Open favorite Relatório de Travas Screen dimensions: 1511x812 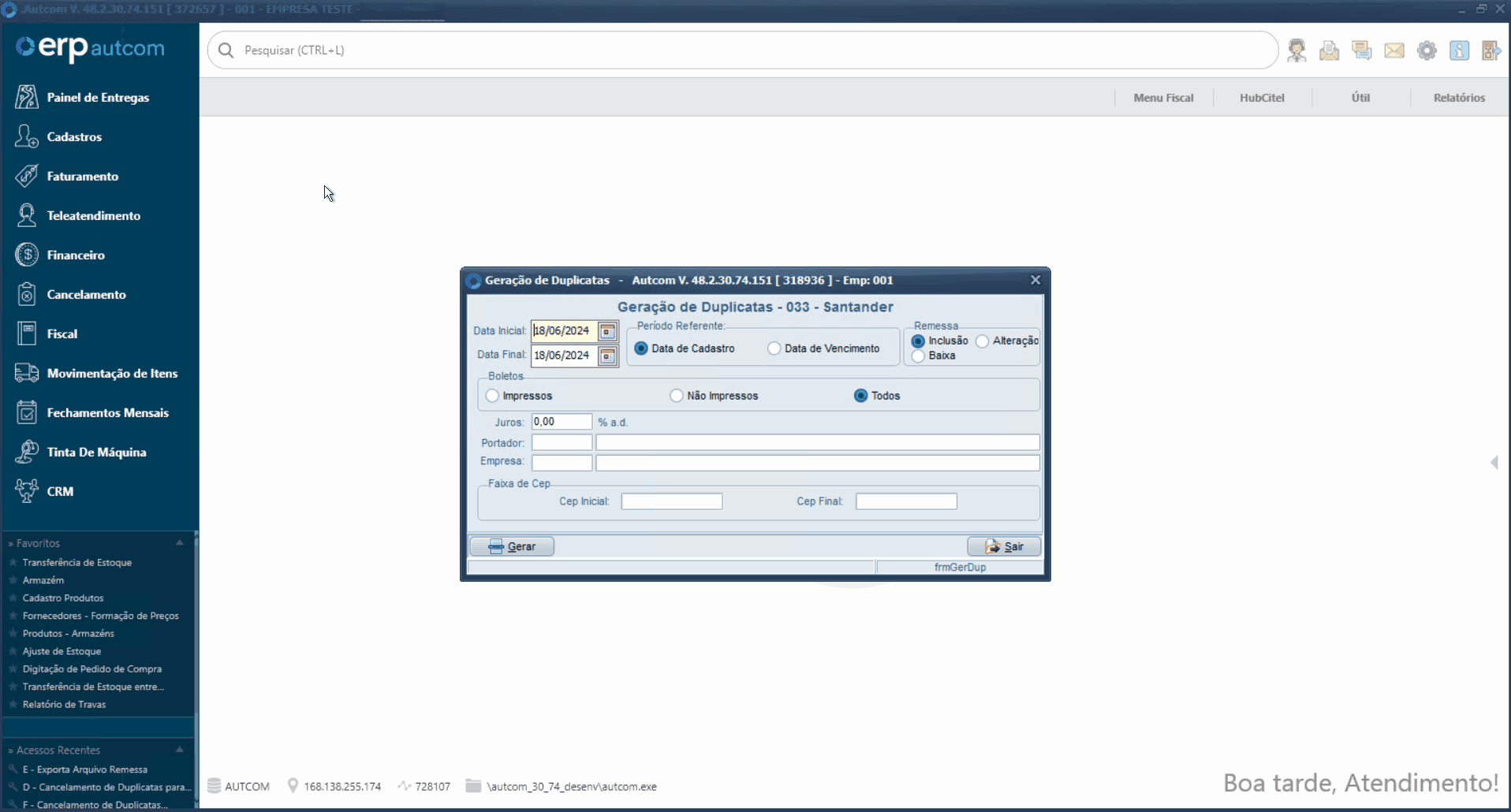tap(64, 704)
